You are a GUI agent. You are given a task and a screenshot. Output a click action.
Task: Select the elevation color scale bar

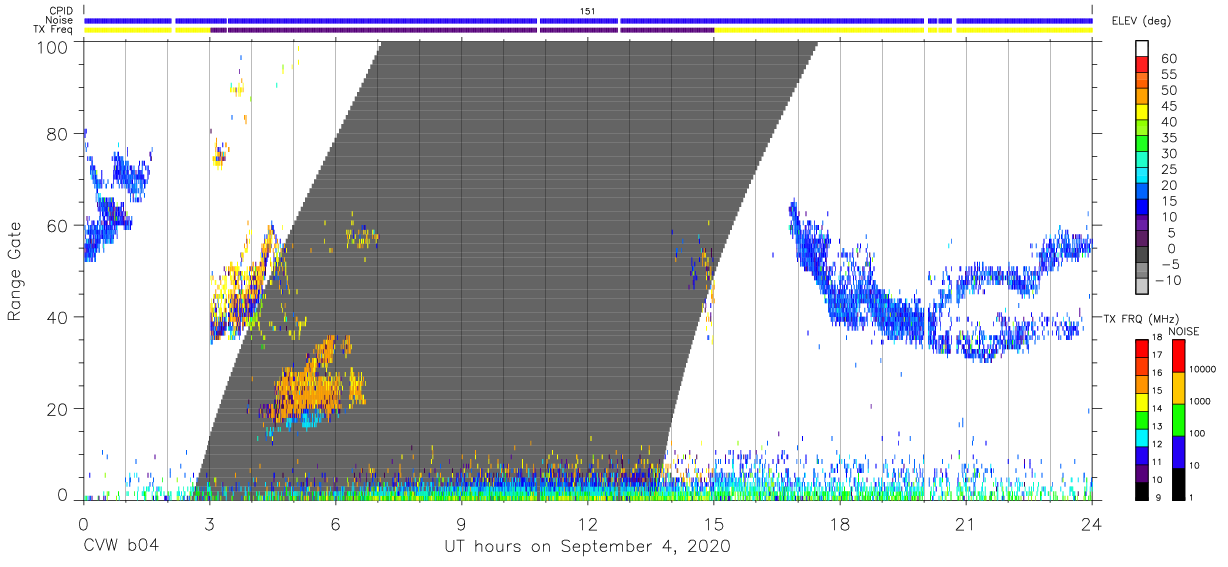coord(1143,168)
